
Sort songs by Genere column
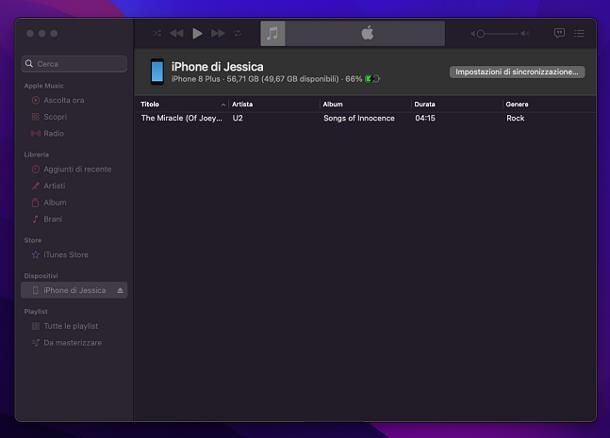tap(549, 104)
